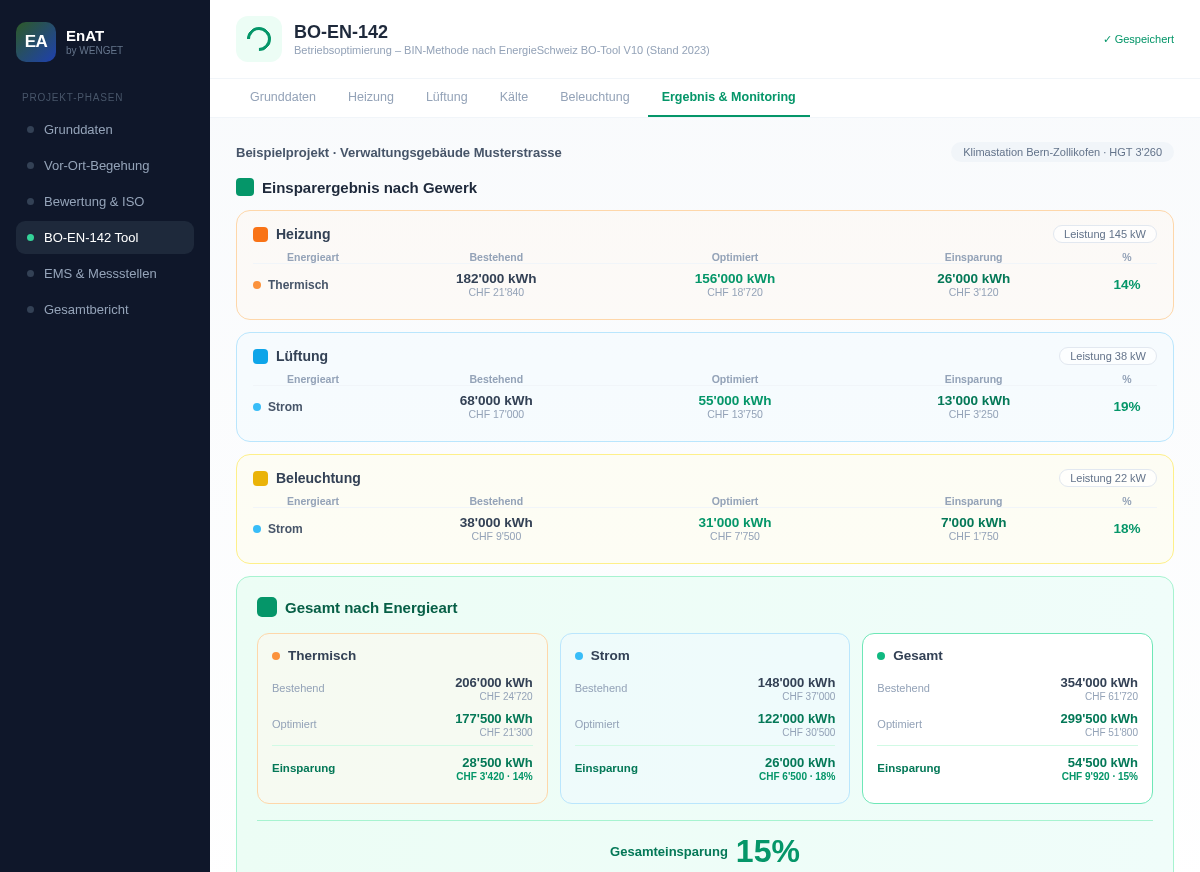Image resolution: width=1200 pixels, height=872 pixels.
Task: Click Gesamt bestehend 354'000 kWh value
Action: coord(1099,682)
